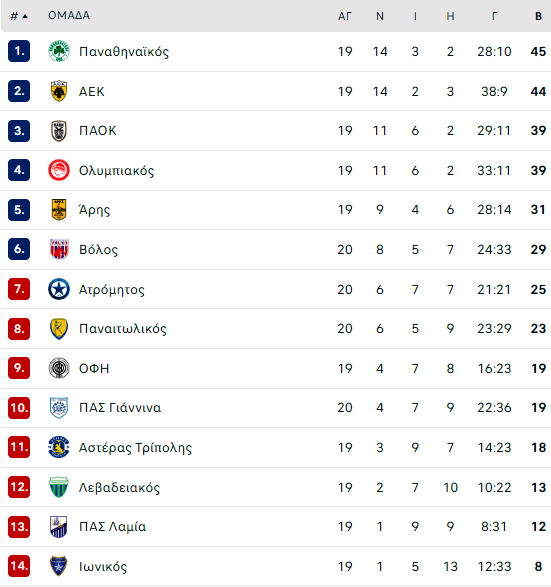This screenshot has width=551, height=587.
Task: Open the ΠΑΣ Γιάννινα team link
Action: tap(120, 408)
